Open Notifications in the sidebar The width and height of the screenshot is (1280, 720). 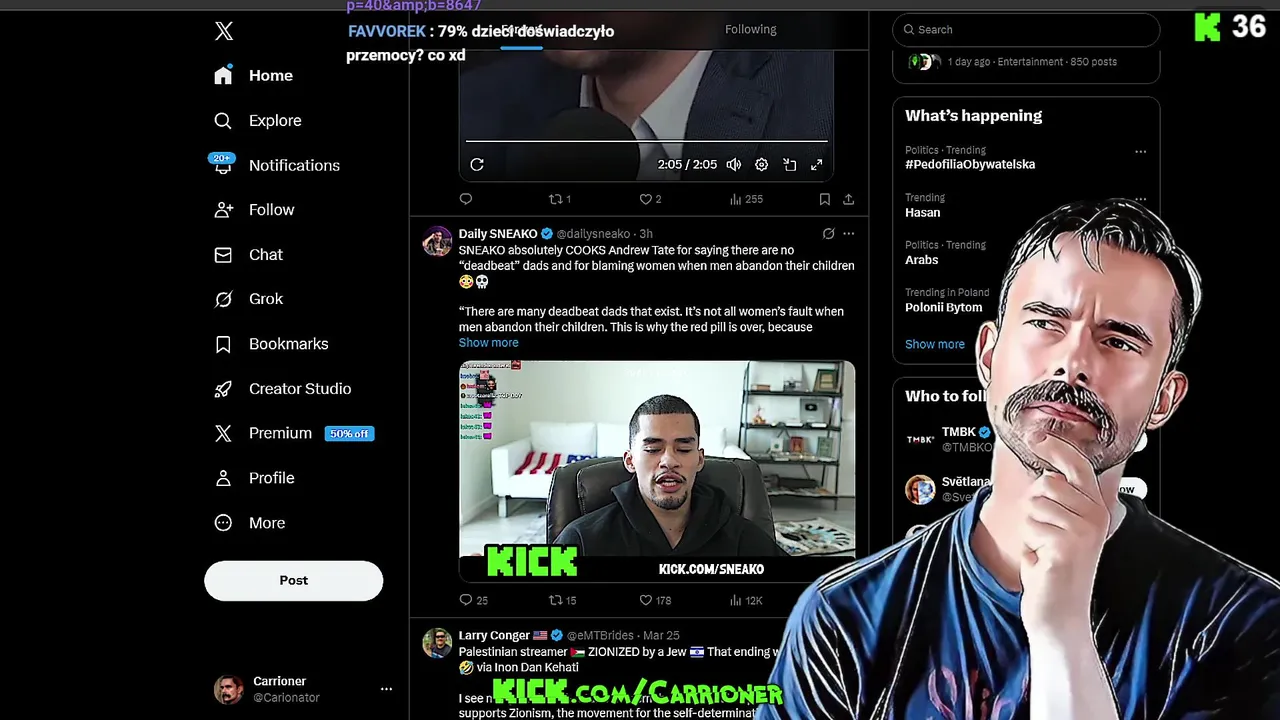pyautogui.click(x=277, y=165)
